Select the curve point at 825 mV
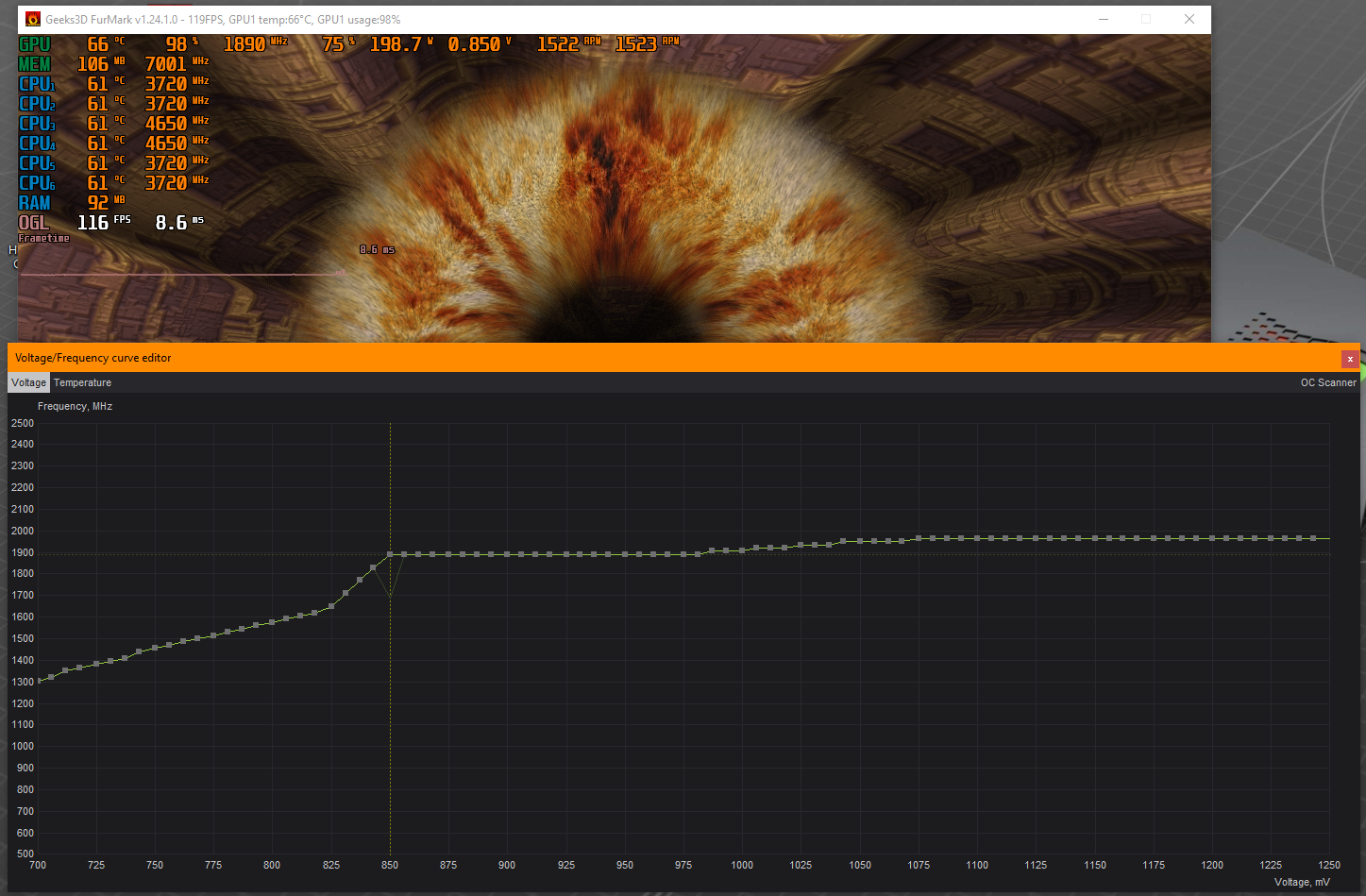Viewport: 1366px width, 896px height. click(331, 606)
